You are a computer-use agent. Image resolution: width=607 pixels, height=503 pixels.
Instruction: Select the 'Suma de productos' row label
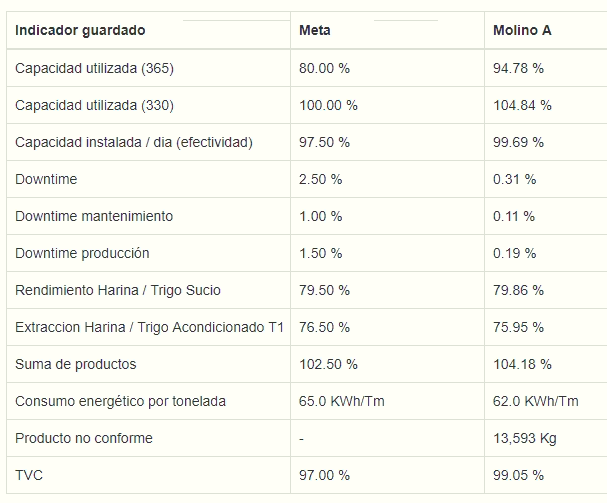click(x=75, y=364)
